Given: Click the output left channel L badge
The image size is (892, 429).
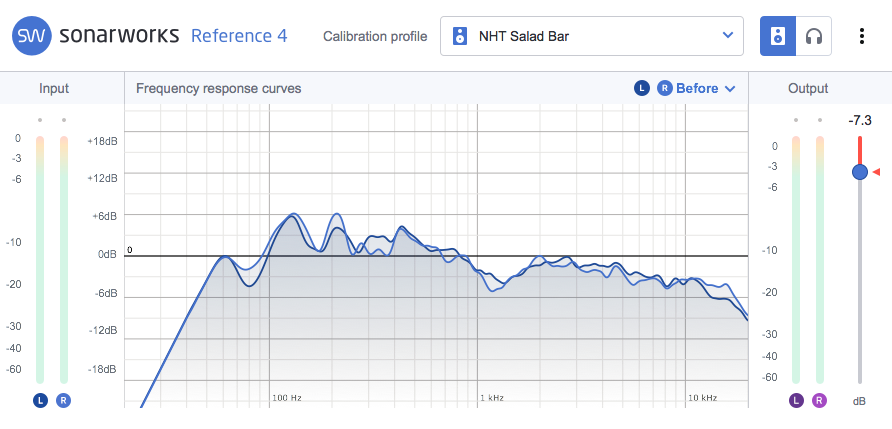Looking at the screenshot, I should pos(796,400).
